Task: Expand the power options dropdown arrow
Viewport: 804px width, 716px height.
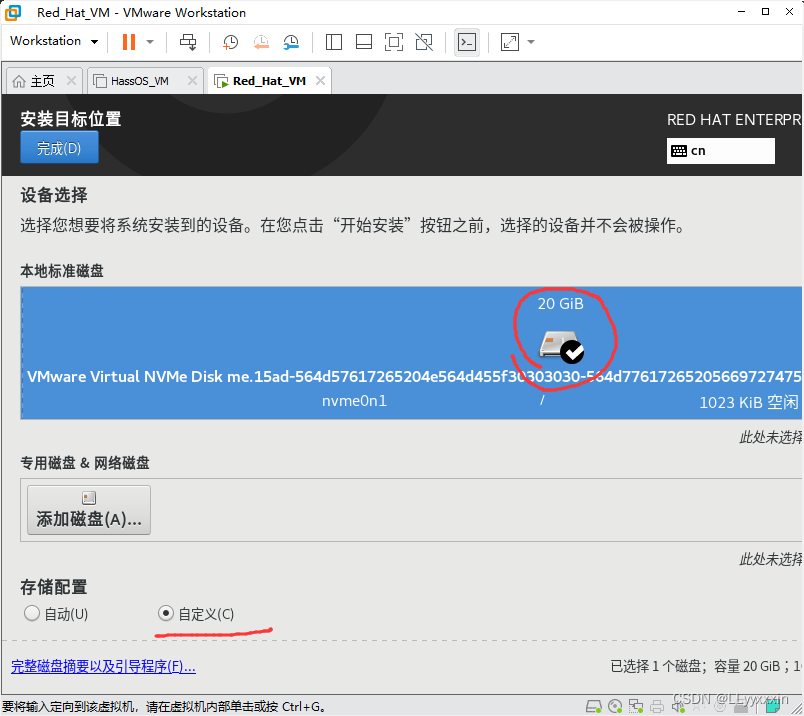Action: (150, 42)
